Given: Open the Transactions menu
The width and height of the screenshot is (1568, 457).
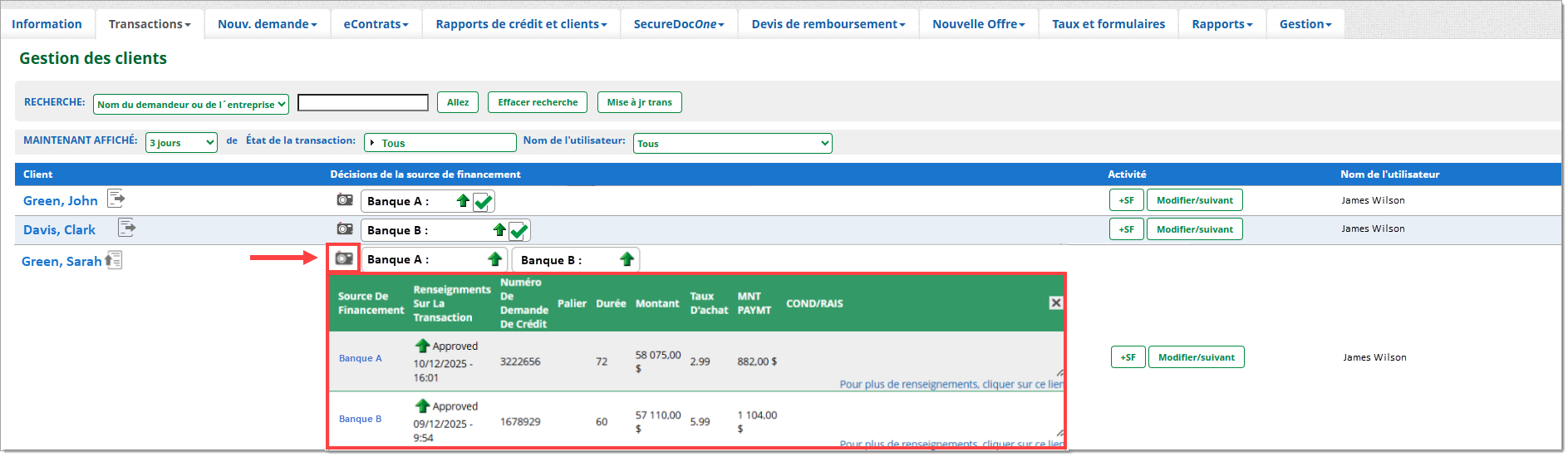Looking at the screenshot, I should [x=150, y=24].
